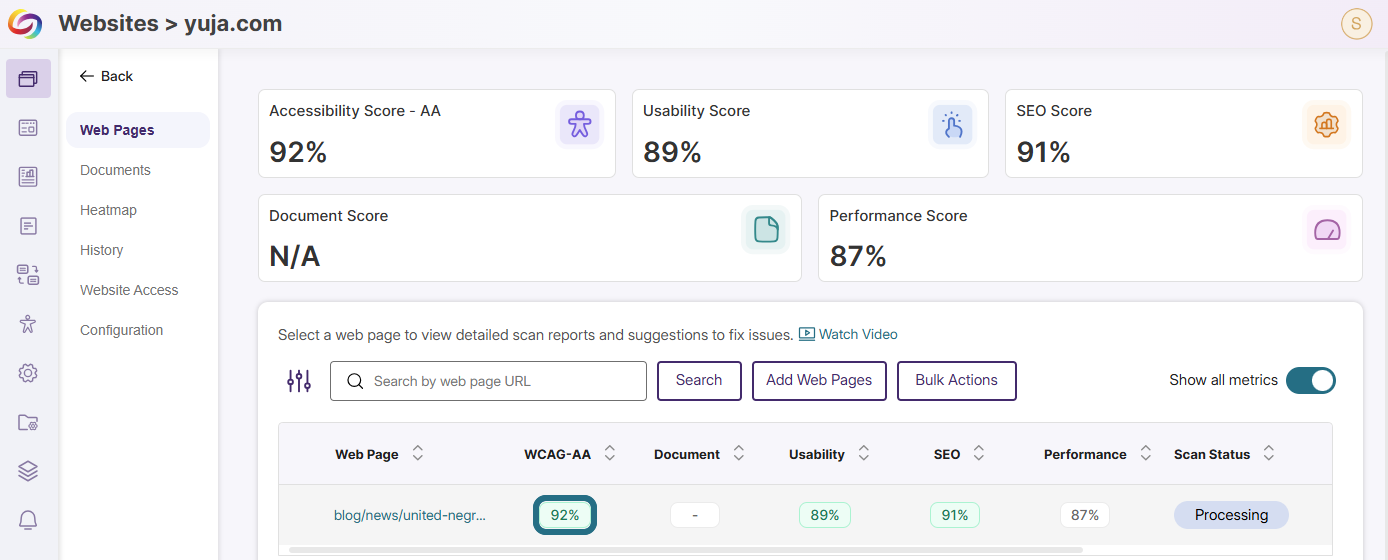The height and width of the screenshot is (560, 1388).
Task: Open the document lines sidebar icon
Action: [28, 226]
